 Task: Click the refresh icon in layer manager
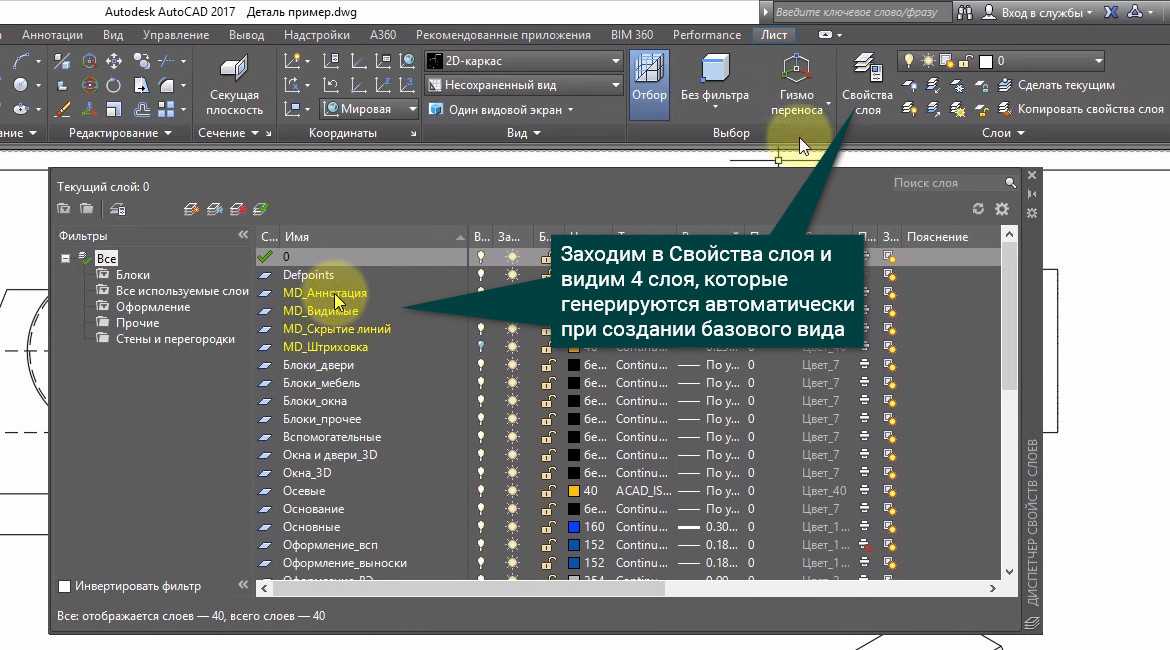coord(978,209)
